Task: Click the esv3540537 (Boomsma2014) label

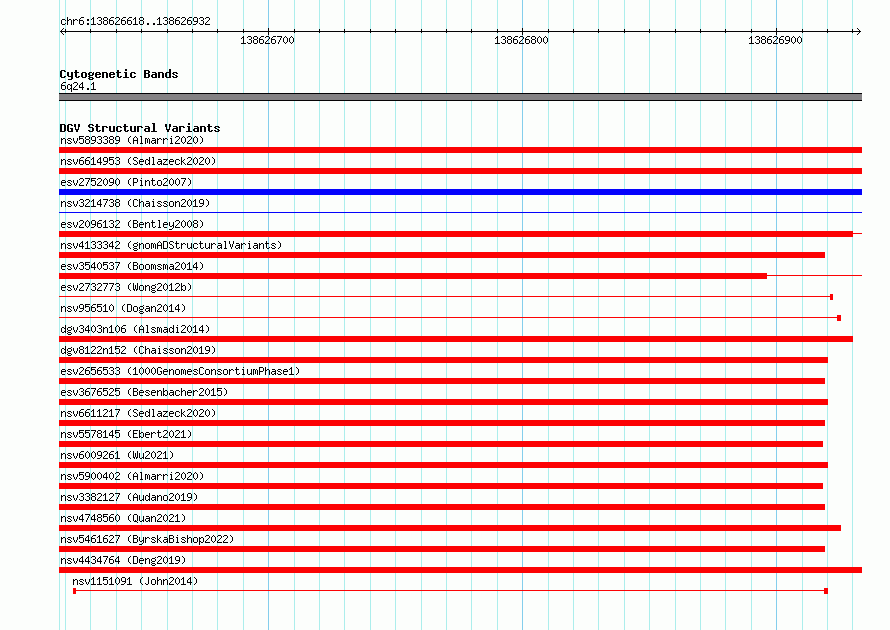Action: [132, 266]
